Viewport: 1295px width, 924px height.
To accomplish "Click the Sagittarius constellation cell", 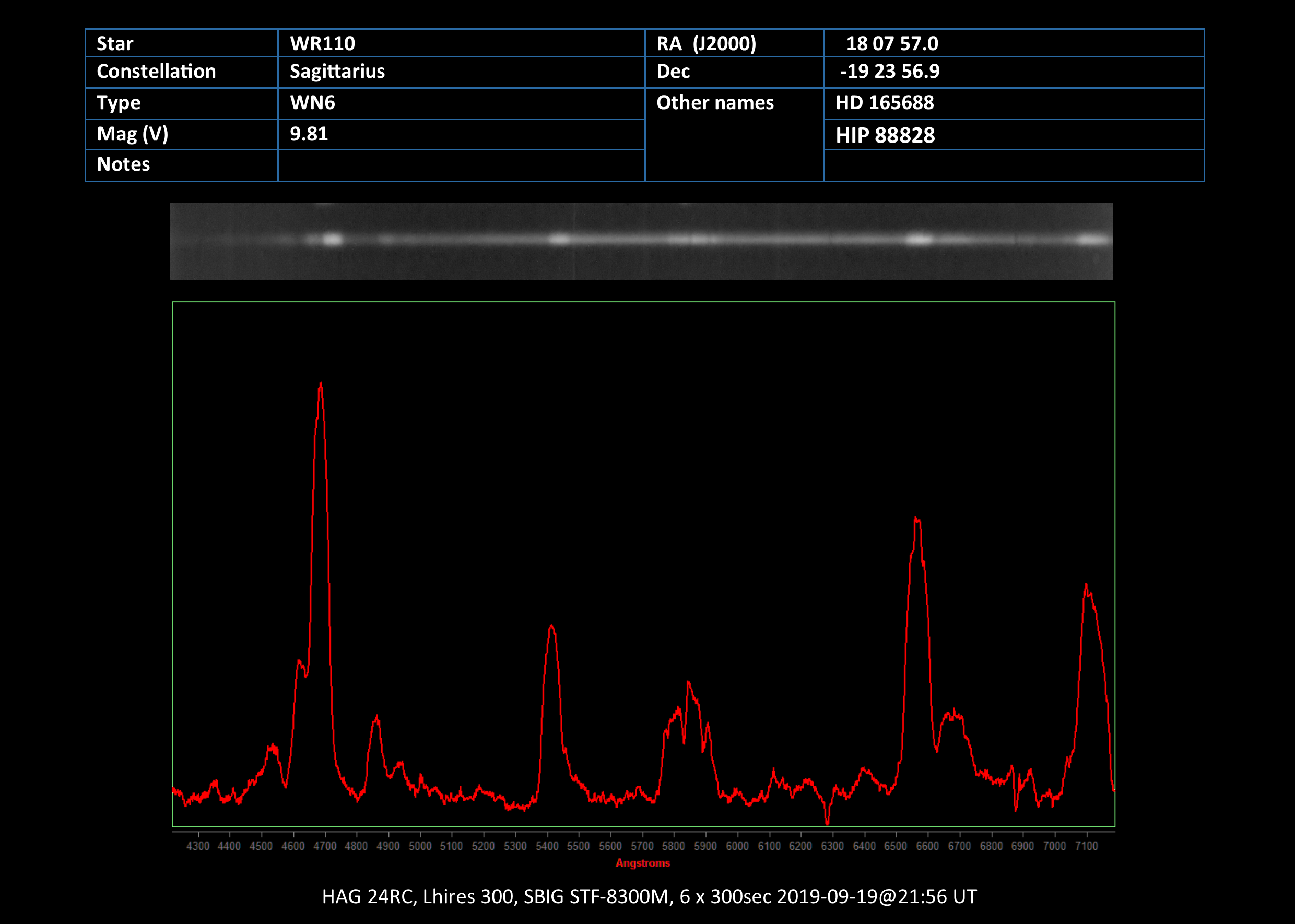I will point(337,71).
